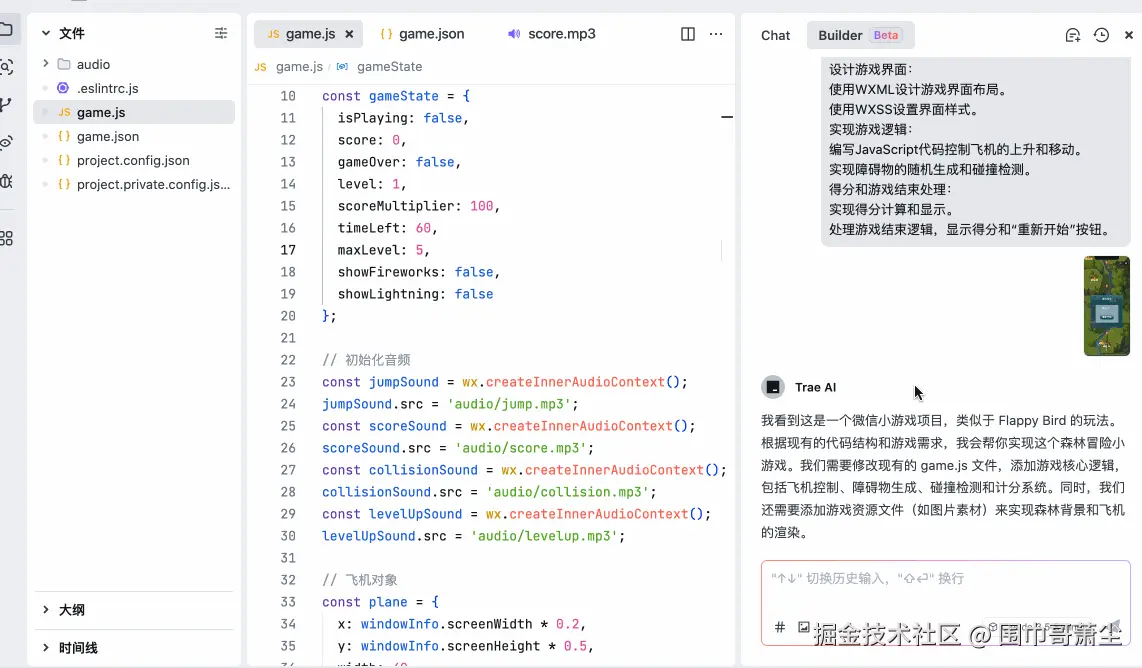Screen dimensions: 1142x668
Task: Switch to the game.js tab
Action: [x=310, y=34]
